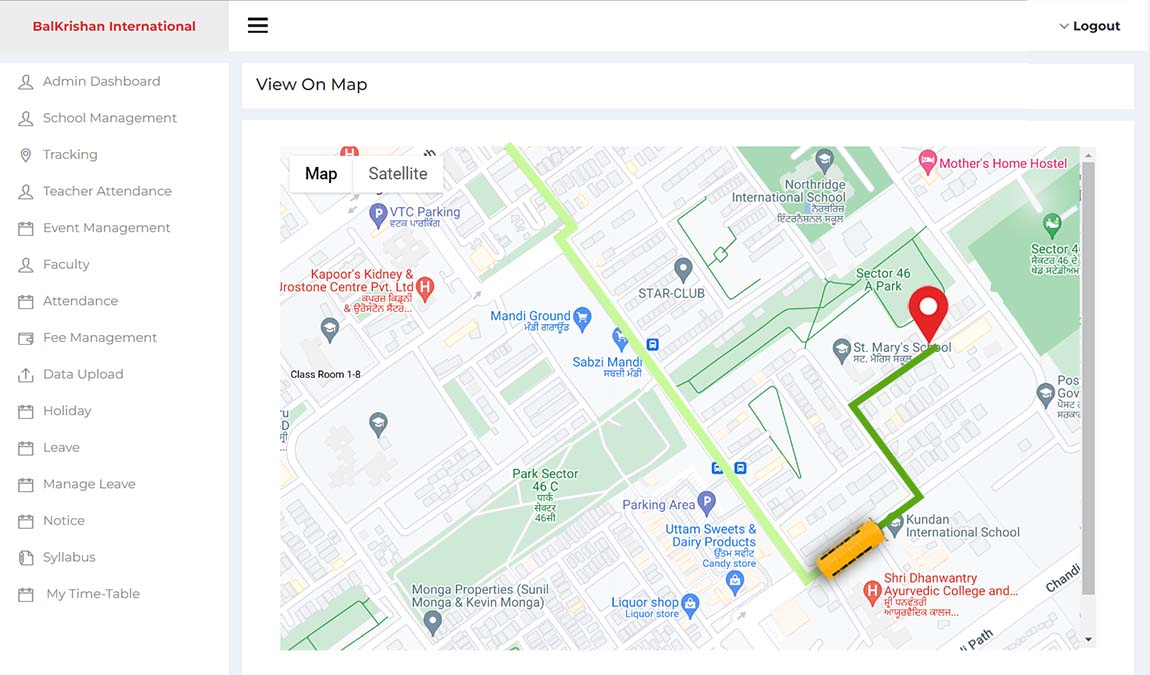Screen dimensions: 1150x675
Task: Expand the chevron next to Logout
Action: pyautogui.click(x=1063, y=26)
